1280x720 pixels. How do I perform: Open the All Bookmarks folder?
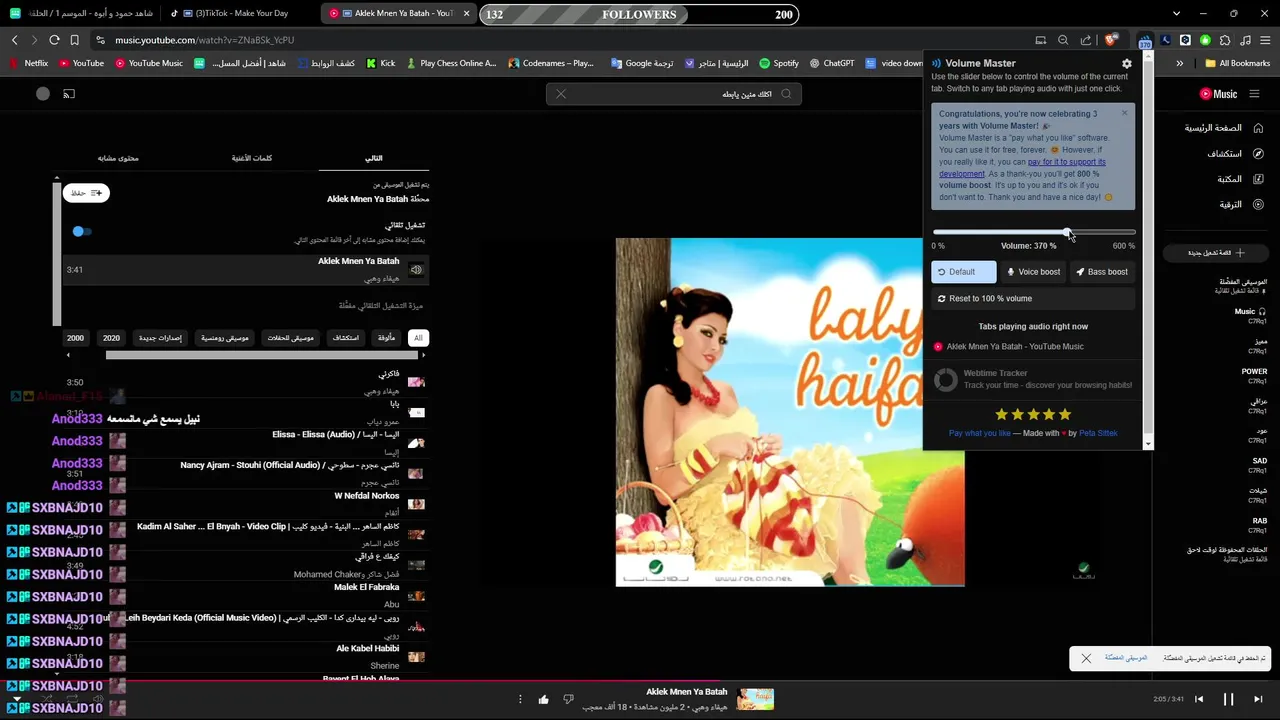(1237, 63)
